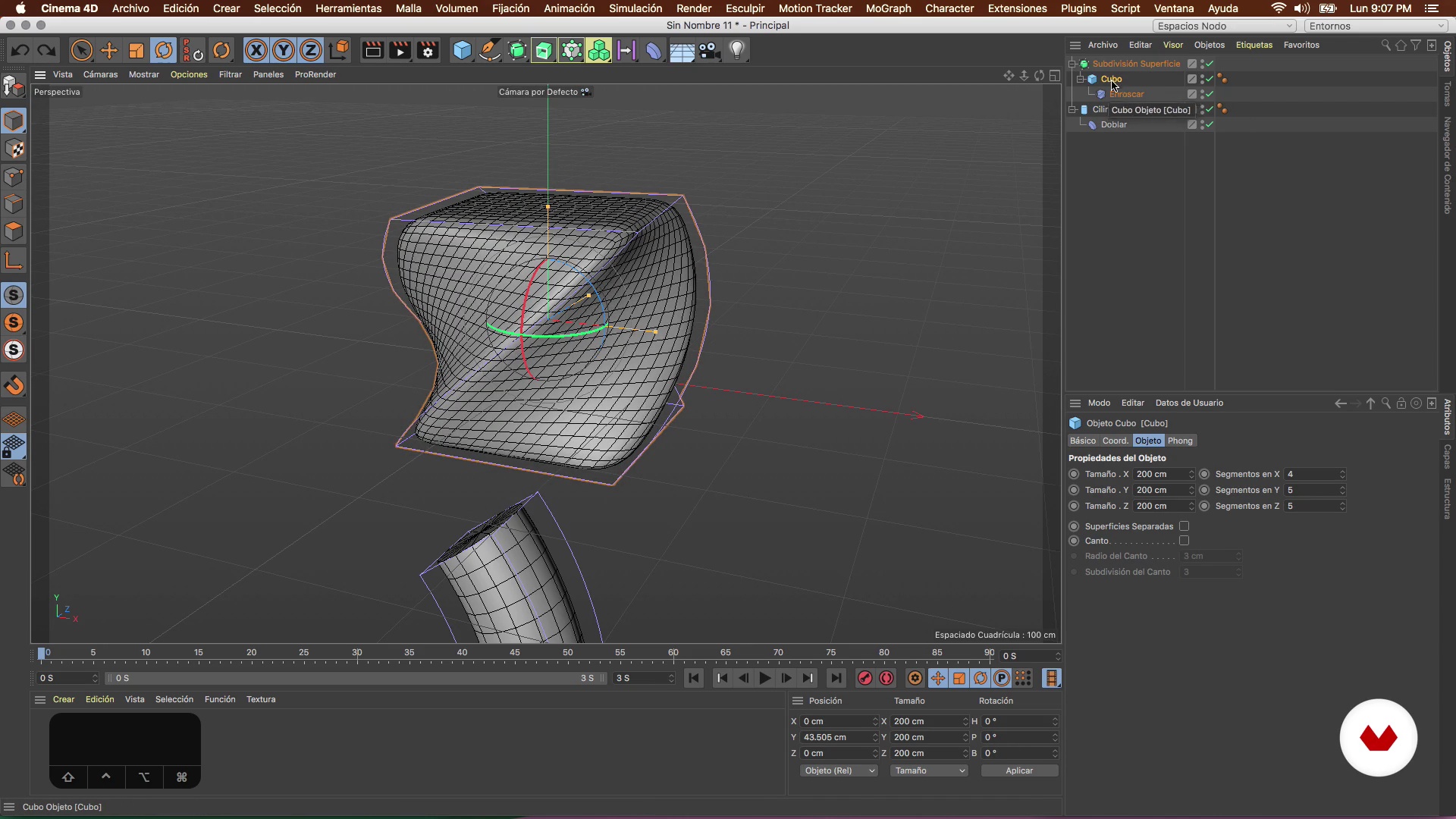Screen dimensions: 1456x819
Task: Click the first snap S icon
Action: (14, 295)
